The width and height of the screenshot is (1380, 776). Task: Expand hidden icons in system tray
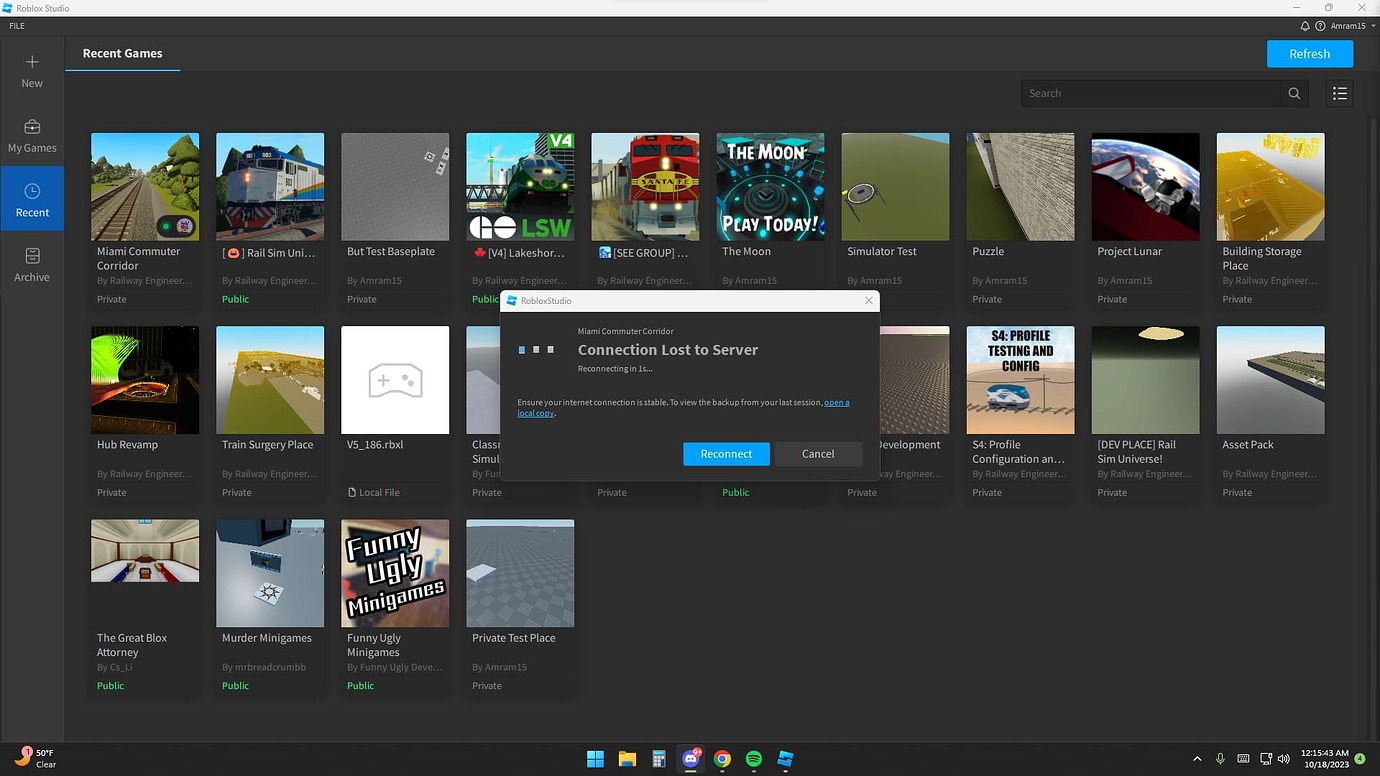point(1197,759)
